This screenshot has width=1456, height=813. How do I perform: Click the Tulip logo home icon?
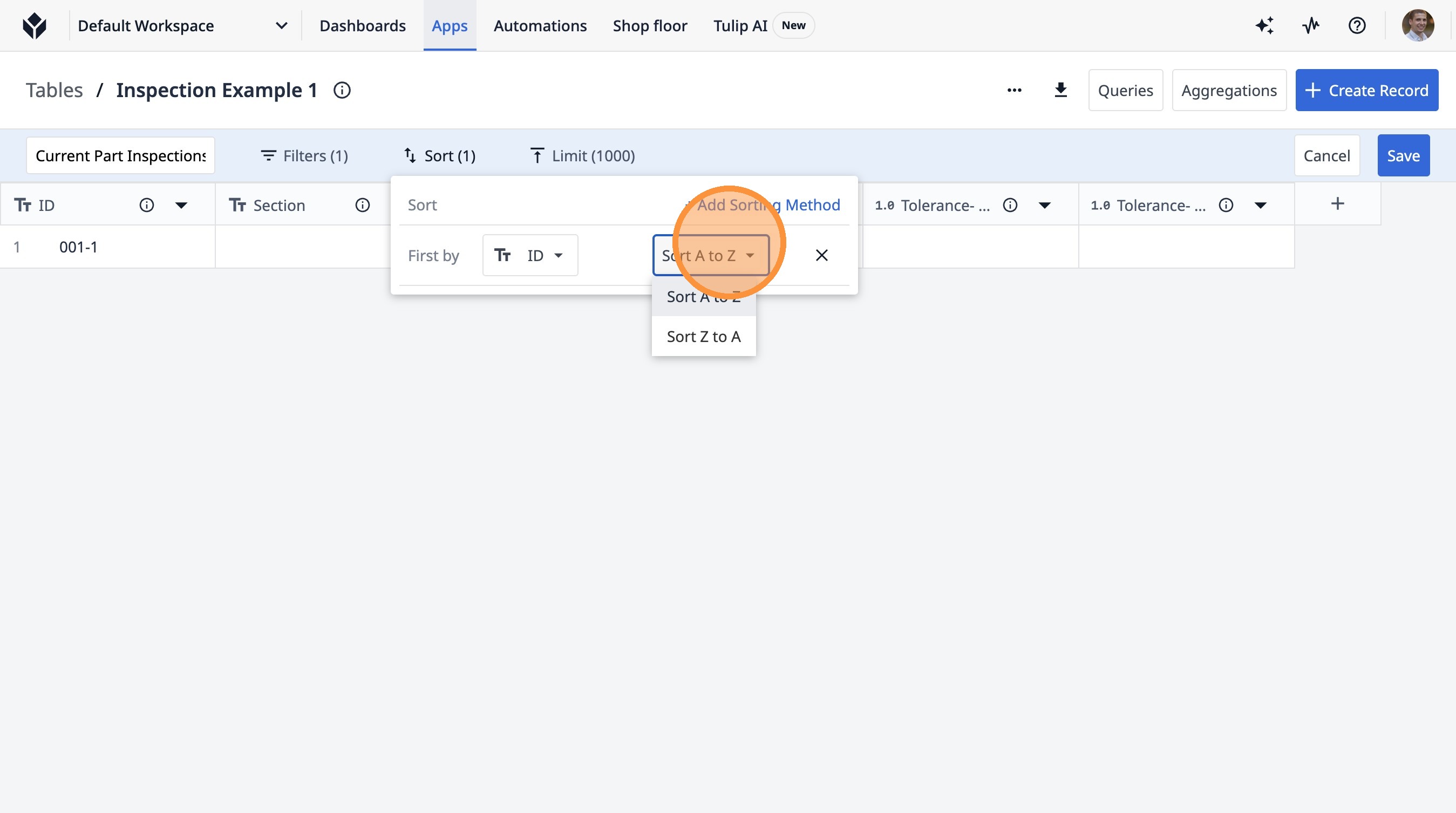35,25
